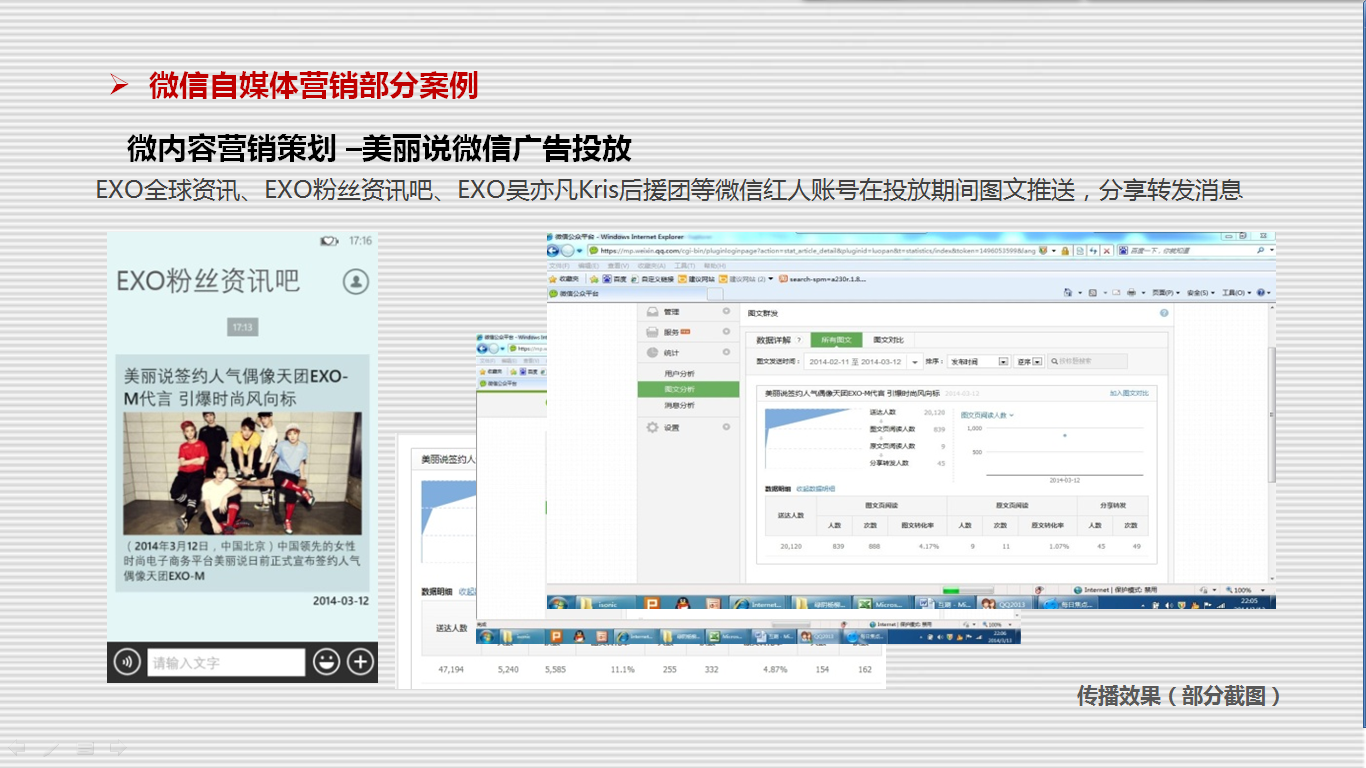This screenshot has width=1366, height=768.
Task: Open the 工具(O) dropdown on the command bar
Action: 1235,293
